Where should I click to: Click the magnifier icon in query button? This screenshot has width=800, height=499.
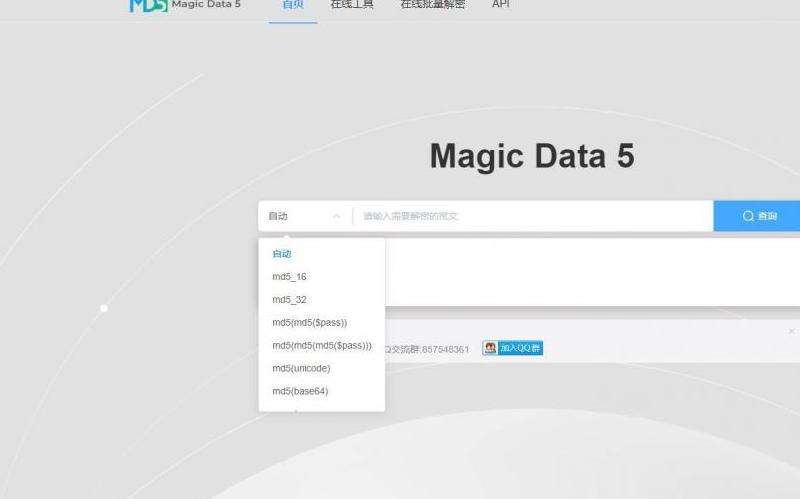tap(748, 216)
